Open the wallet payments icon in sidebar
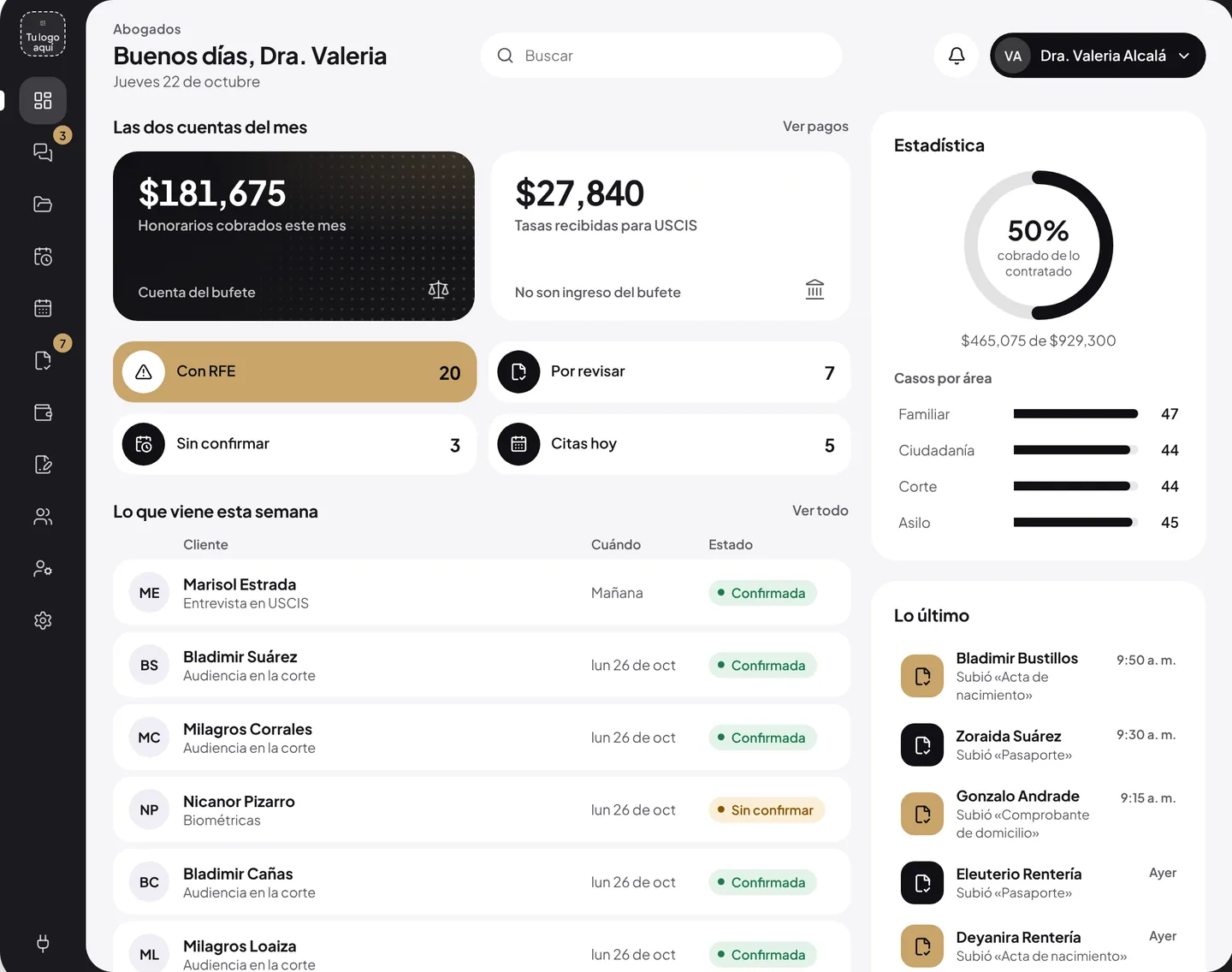Viewport: 1232px width, 972px height. pyautogui.click(x=43, y=412)
